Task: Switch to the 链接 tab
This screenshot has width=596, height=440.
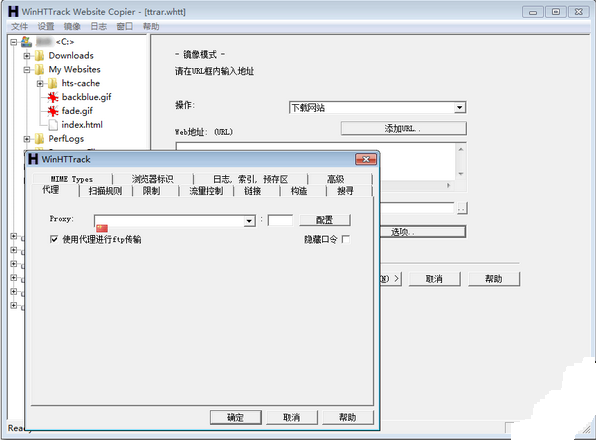Action: [252, 191]
